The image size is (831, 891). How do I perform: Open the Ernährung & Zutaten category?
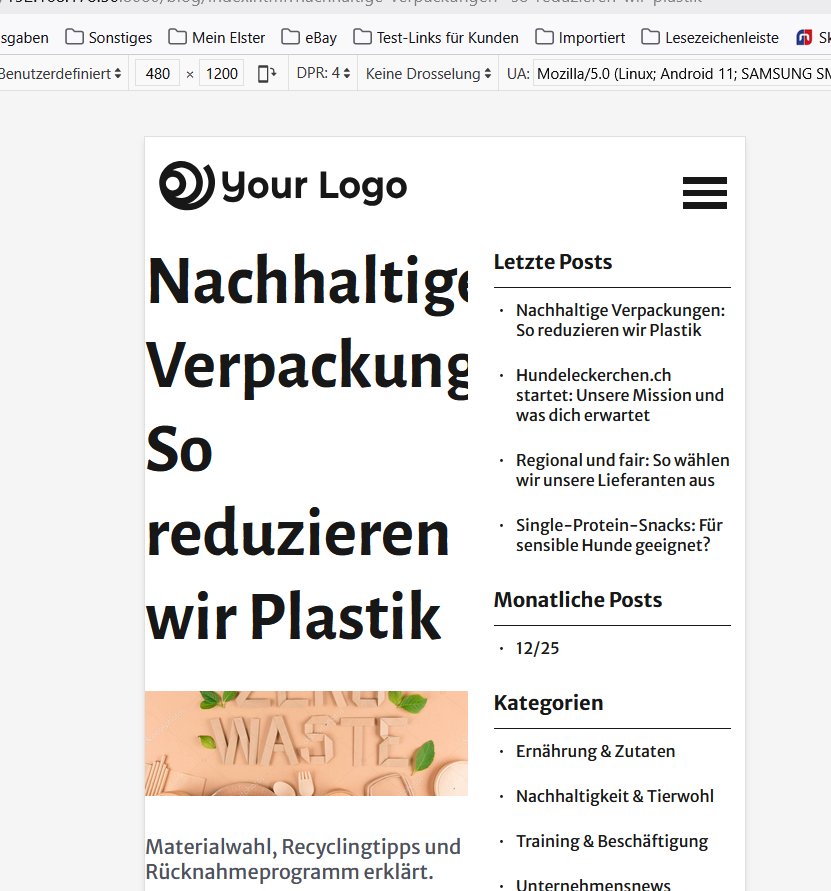pyautogui.click(x=595, y=751)
